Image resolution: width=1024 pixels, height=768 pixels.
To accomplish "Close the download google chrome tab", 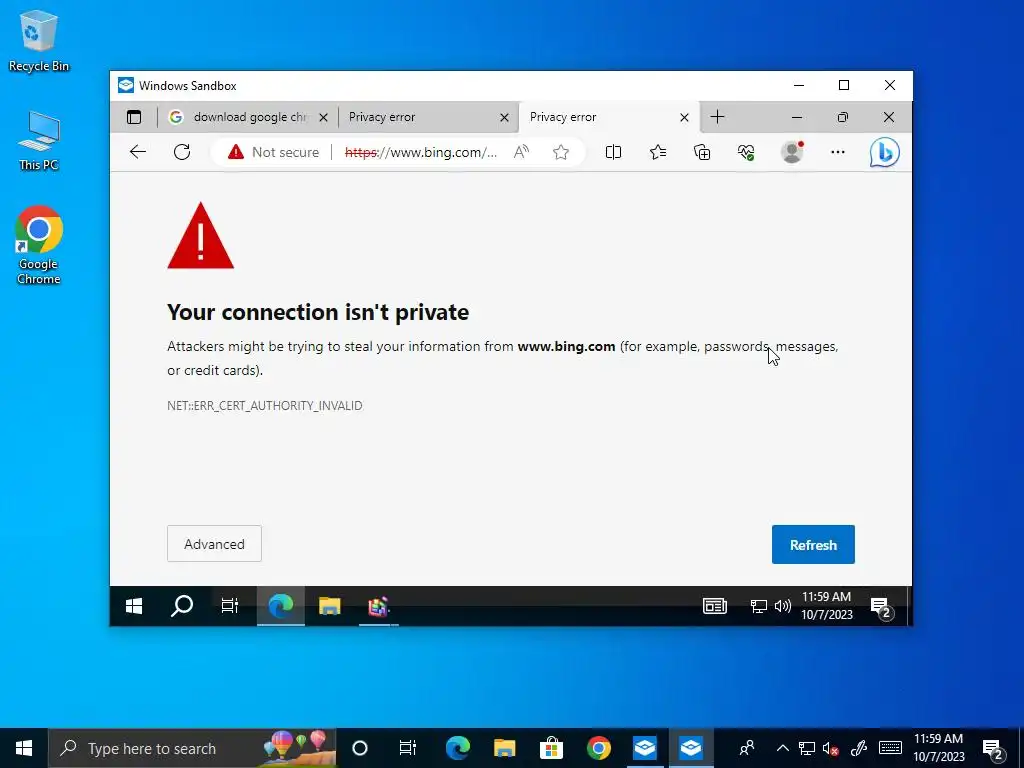I will click(x=323, y=118).
